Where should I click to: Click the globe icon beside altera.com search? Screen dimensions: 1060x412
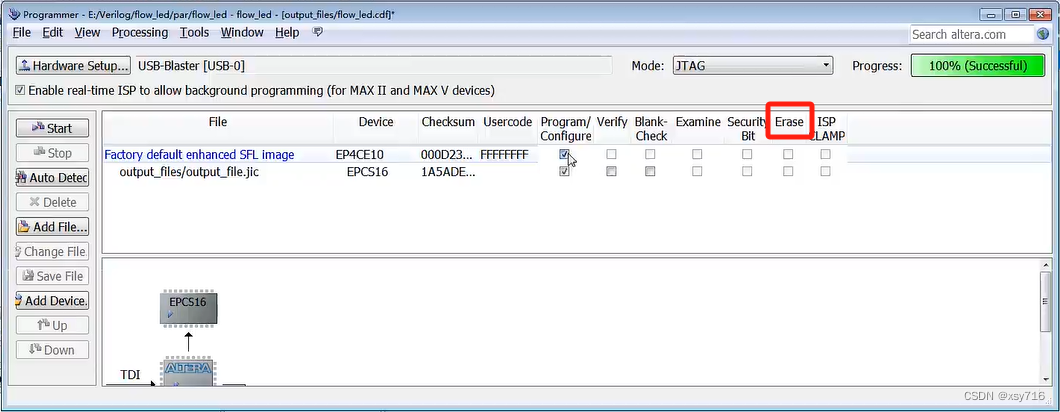1043,34
